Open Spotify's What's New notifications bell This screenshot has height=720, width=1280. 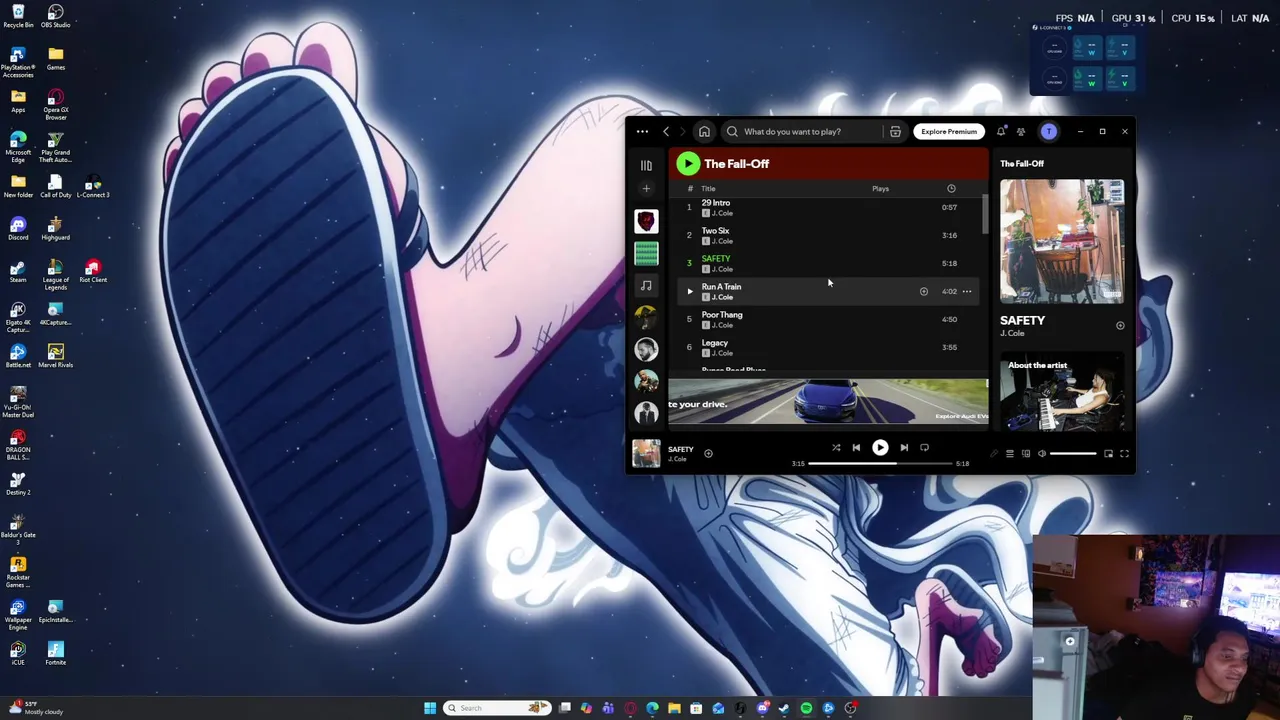point(1001,131)
